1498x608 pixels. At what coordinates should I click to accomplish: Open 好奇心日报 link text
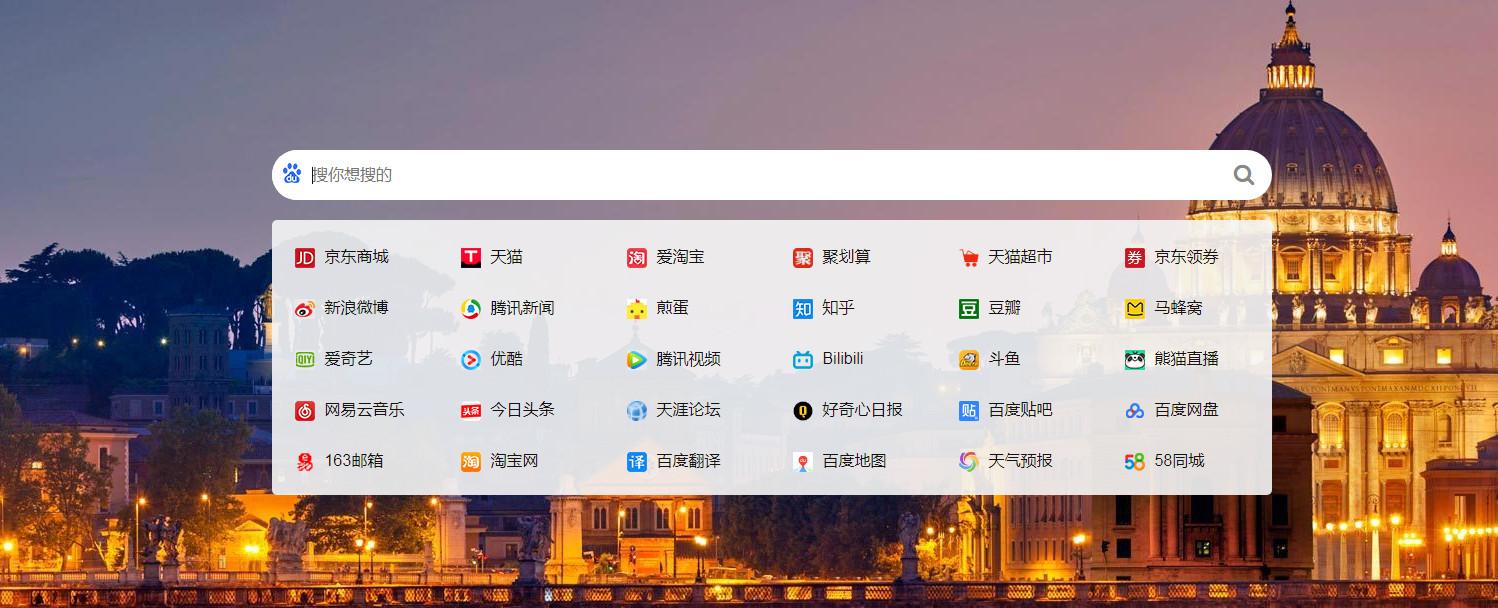(863, 410)
